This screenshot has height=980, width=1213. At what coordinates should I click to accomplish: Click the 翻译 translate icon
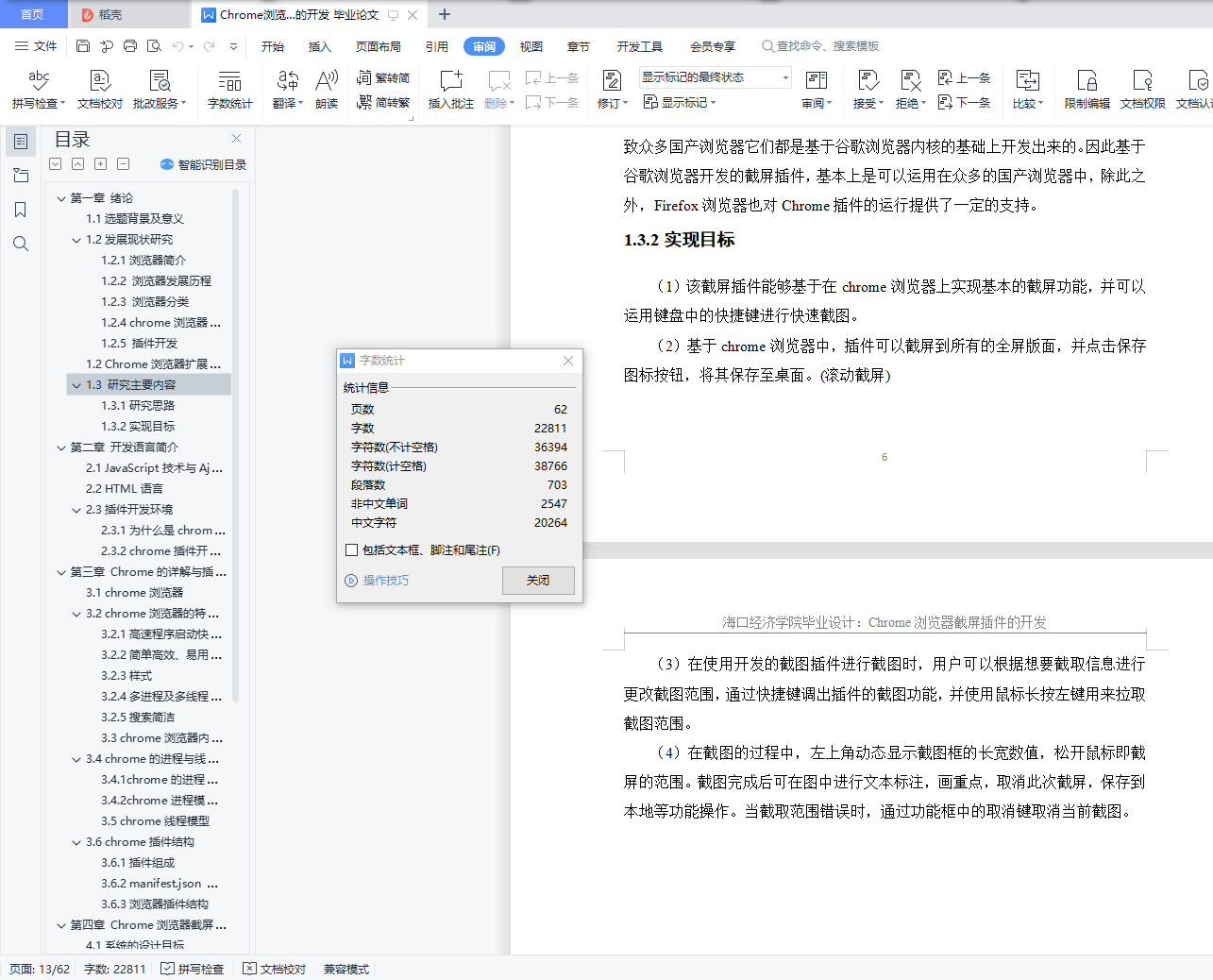pos(287,81)
